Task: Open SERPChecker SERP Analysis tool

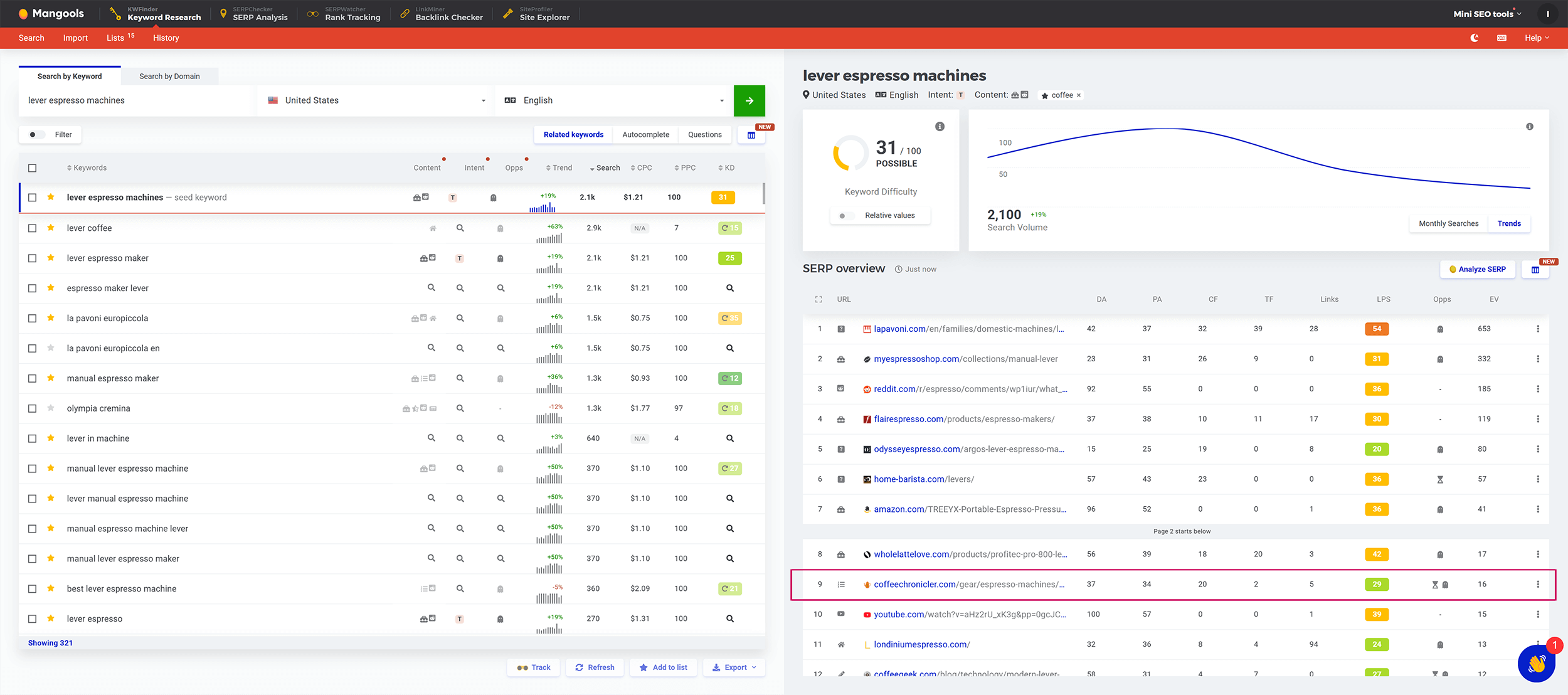Action: 253,14
